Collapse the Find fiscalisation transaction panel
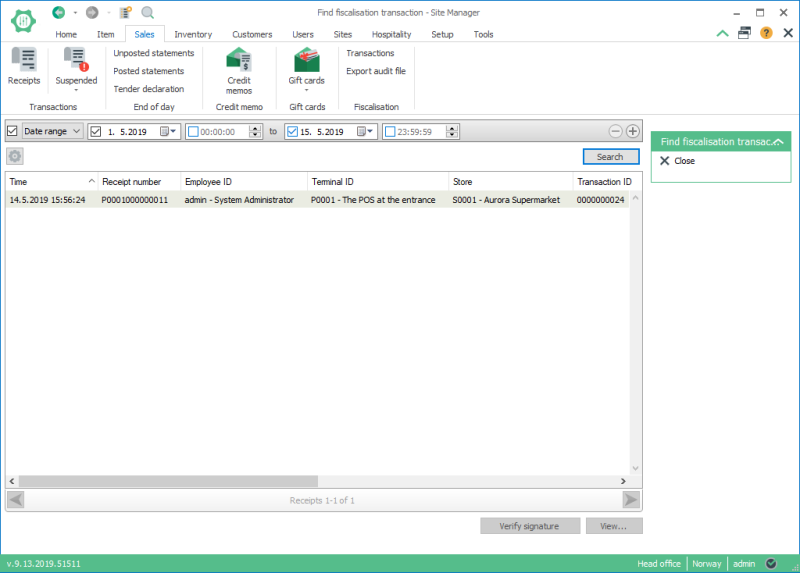The image size is (800, 573). click(777, 142)
